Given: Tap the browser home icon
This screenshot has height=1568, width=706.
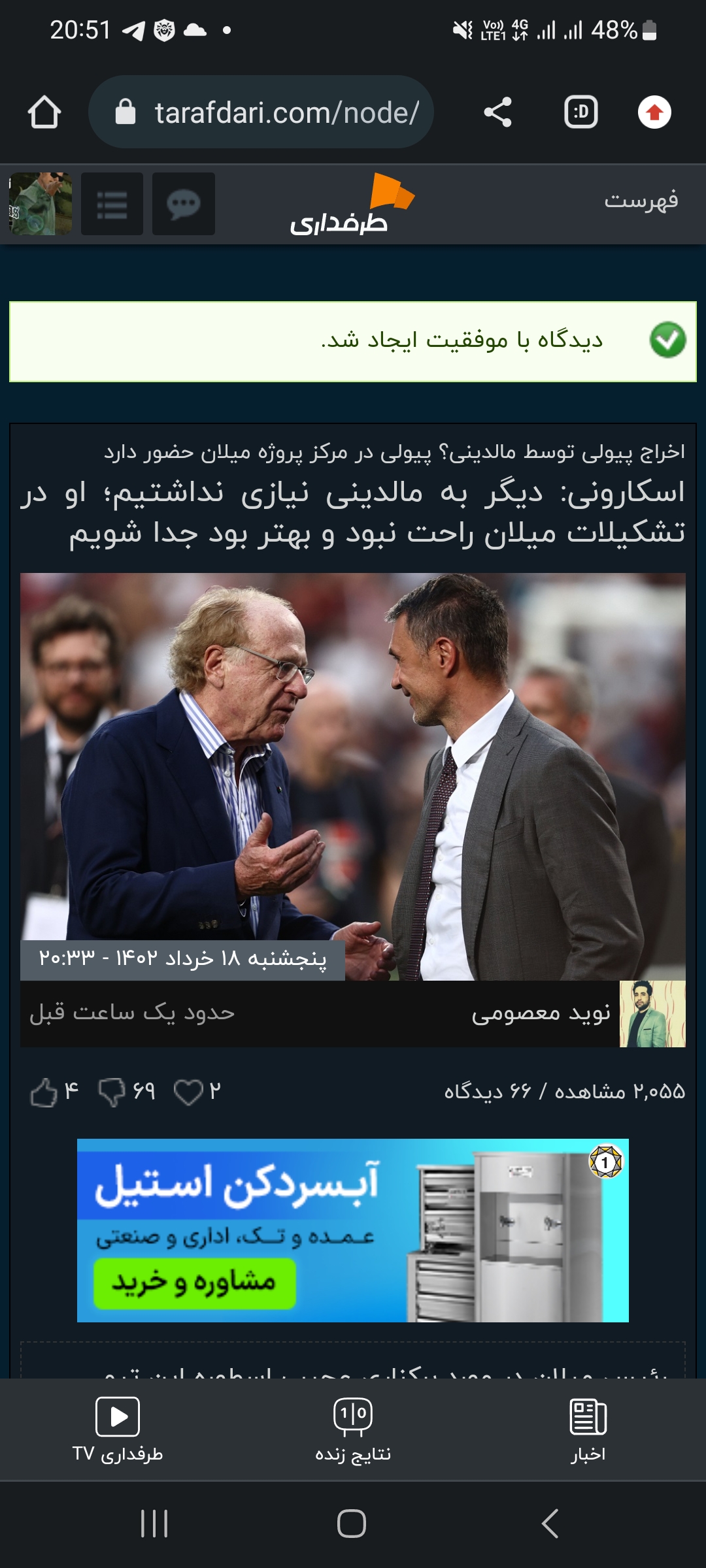Looking at the screenshot, I should click(x=44, y=112).
